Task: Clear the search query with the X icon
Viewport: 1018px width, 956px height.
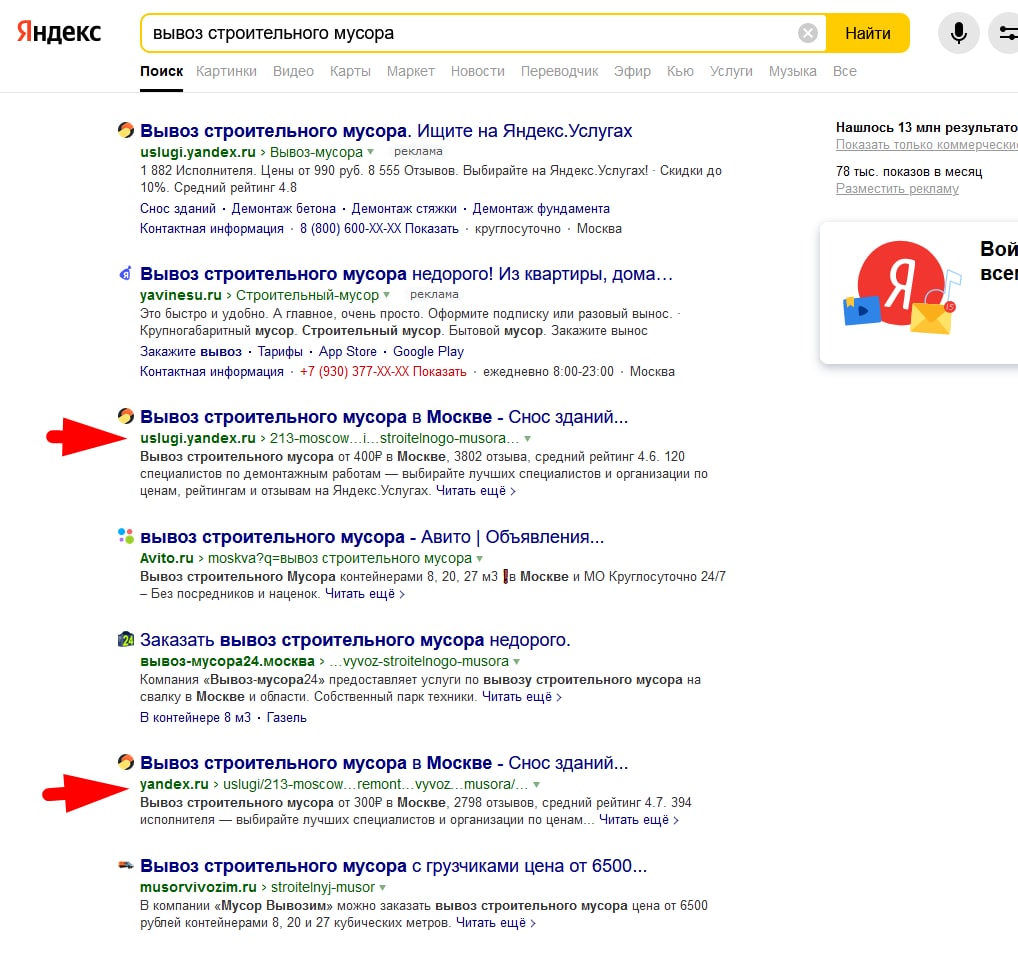Action: click(808, 33)
